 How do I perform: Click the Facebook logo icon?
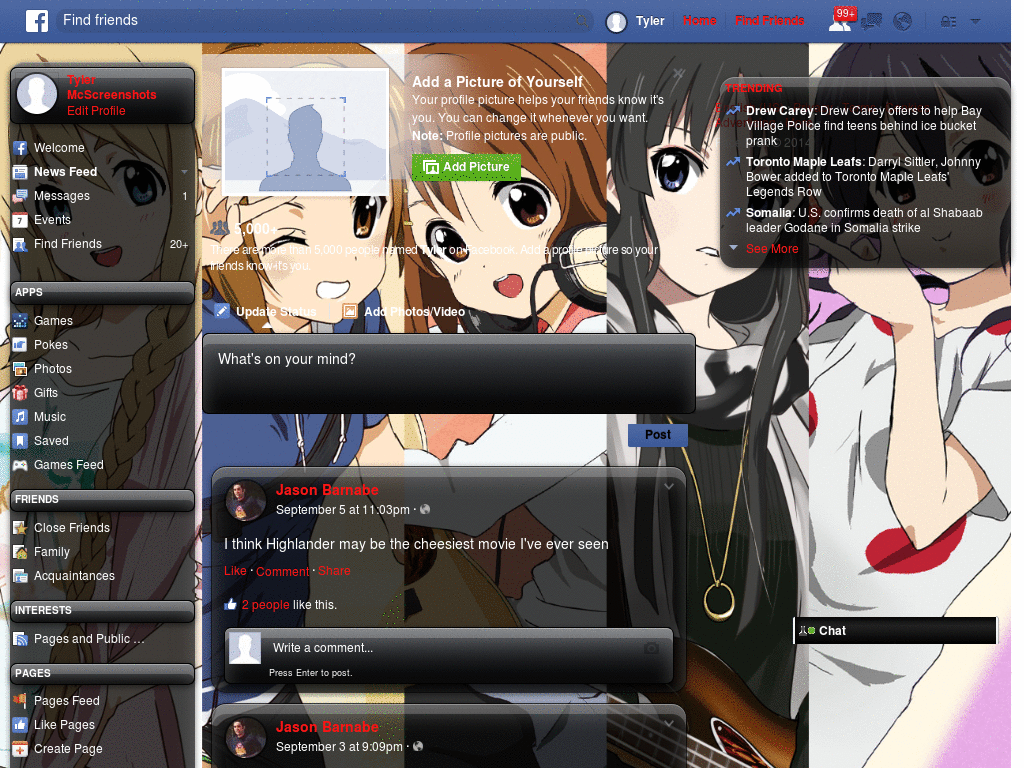pos(37,21)
